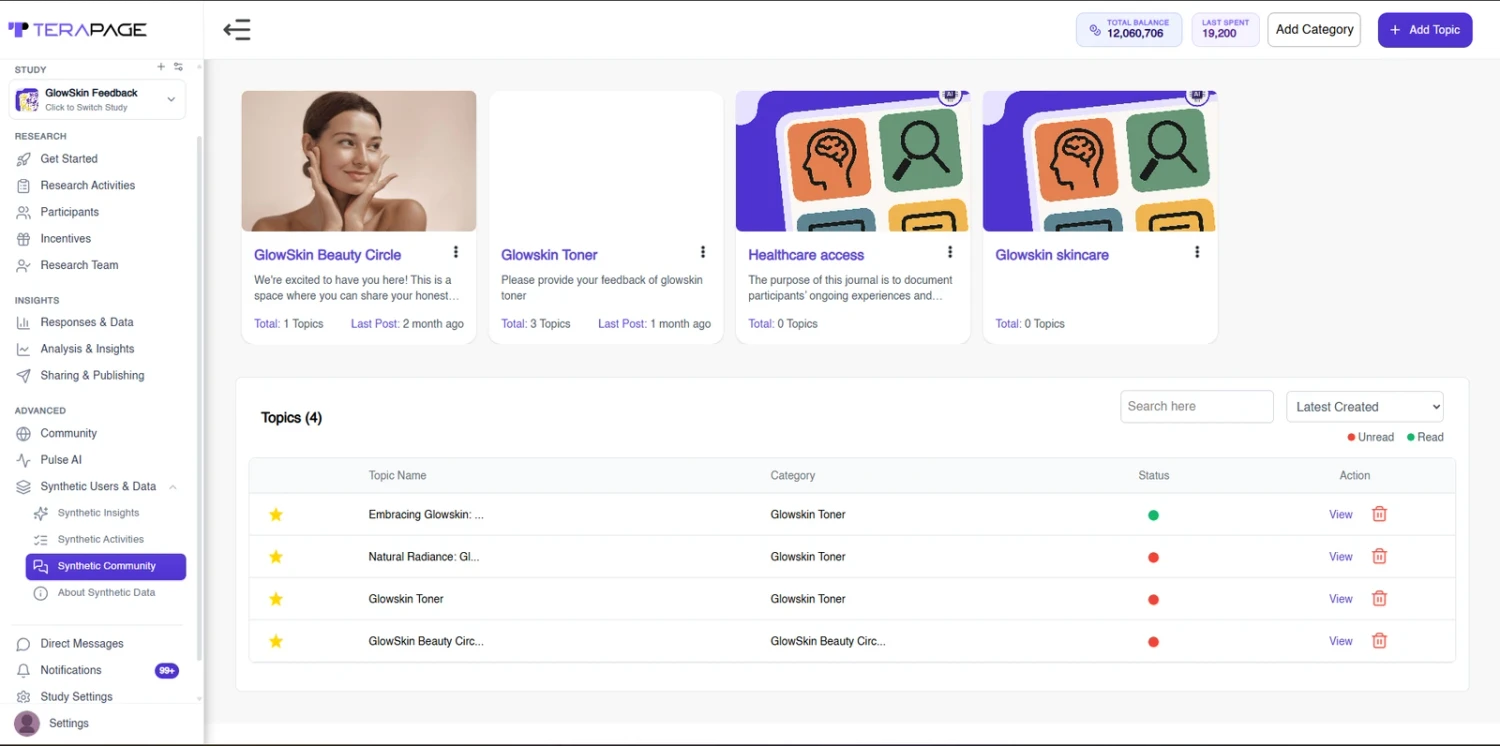Unstar the Glowskin Toner topic row

276,598
